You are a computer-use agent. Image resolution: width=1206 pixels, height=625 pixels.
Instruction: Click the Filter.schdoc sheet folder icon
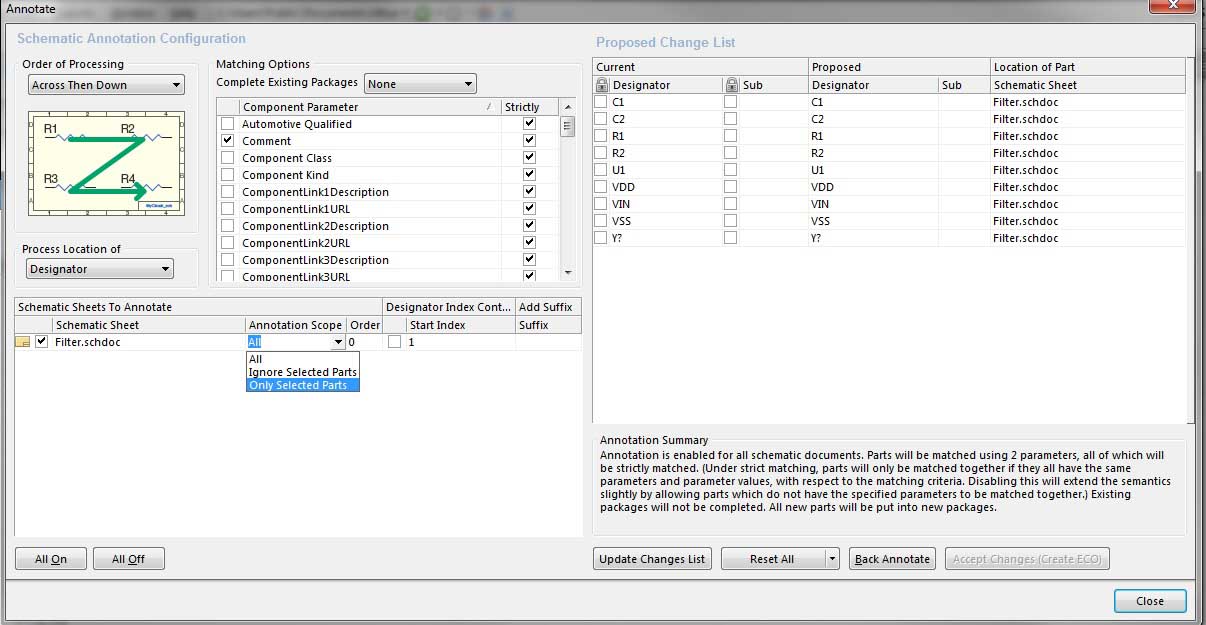coord(23,342)
